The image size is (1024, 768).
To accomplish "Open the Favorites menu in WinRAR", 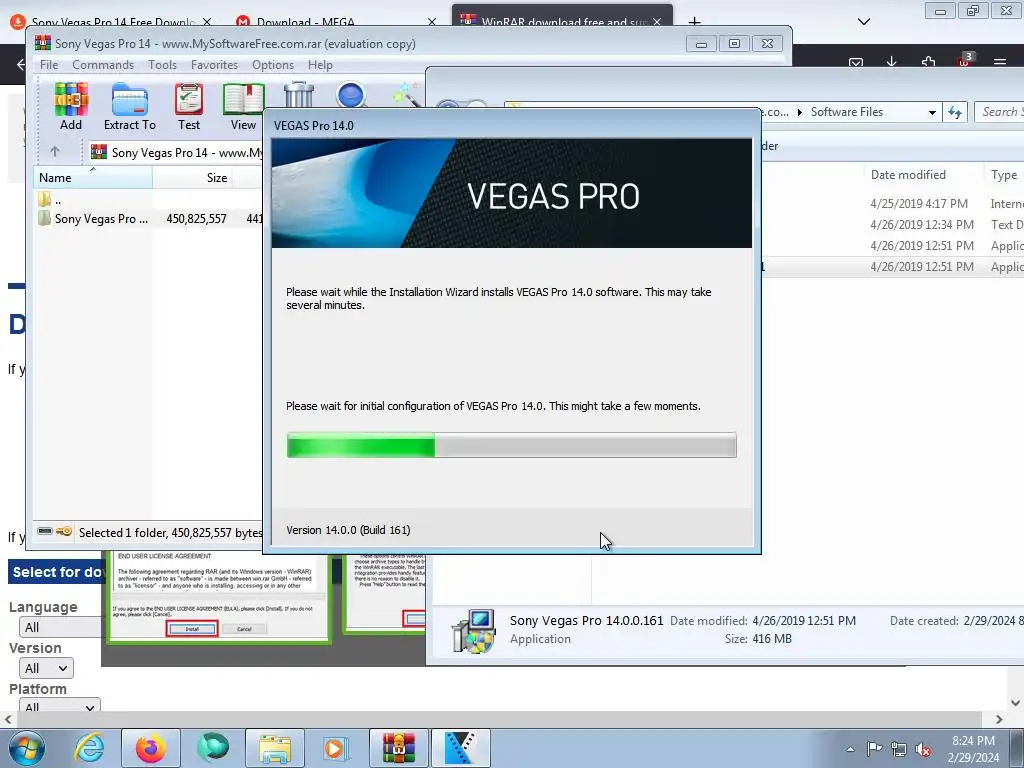I will 214,65.
